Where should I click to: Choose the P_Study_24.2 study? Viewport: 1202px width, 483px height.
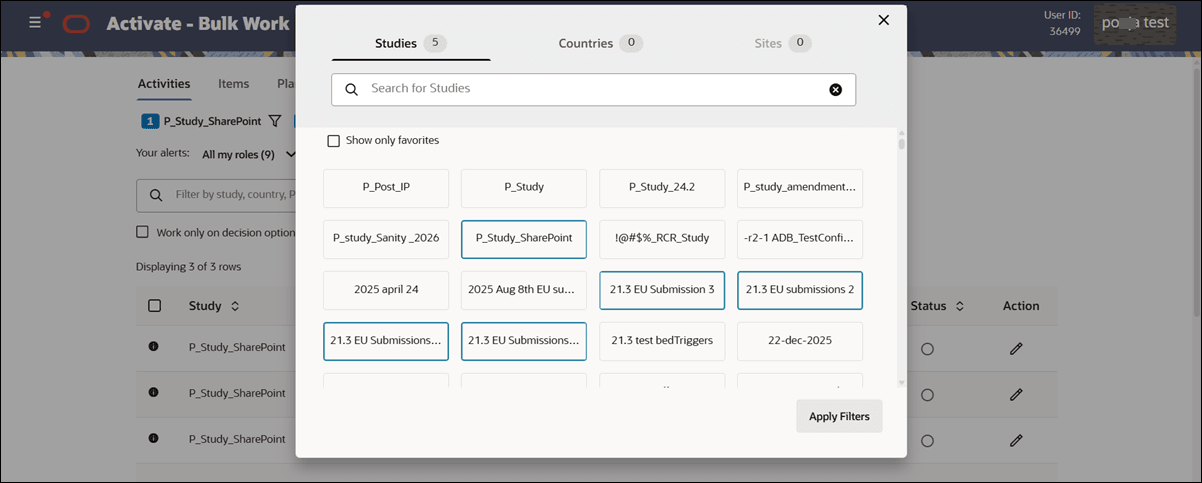[662, 188]
